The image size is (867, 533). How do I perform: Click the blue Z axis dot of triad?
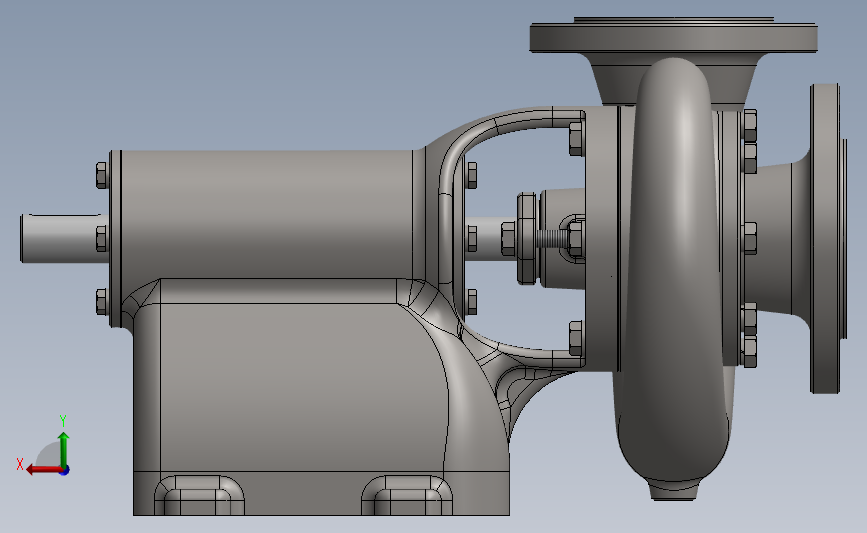(65, 471)
